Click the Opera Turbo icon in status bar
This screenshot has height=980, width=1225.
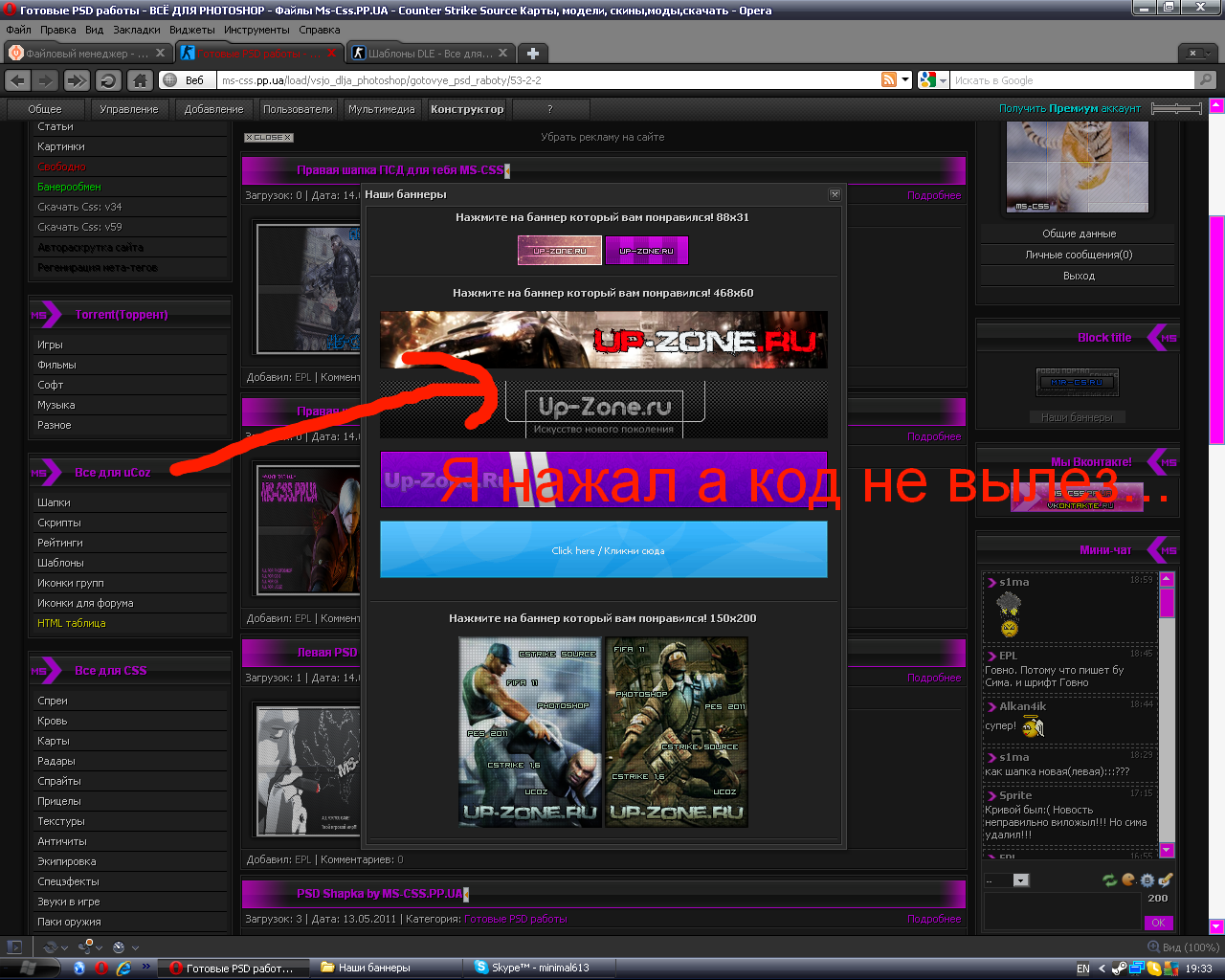(x=119, y=947)
